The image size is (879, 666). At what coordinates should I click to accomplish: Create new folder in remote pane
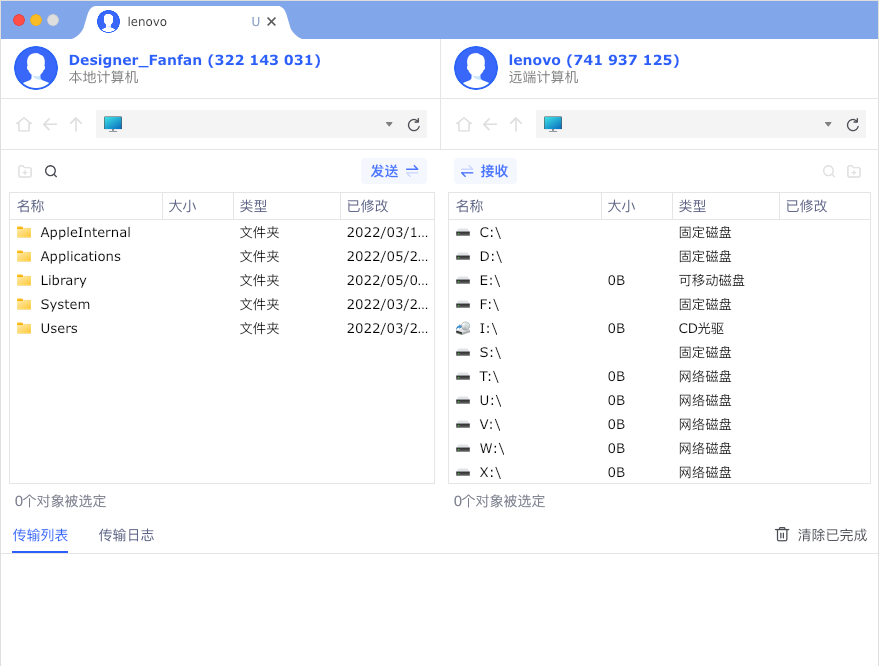(x=854, y=172)
